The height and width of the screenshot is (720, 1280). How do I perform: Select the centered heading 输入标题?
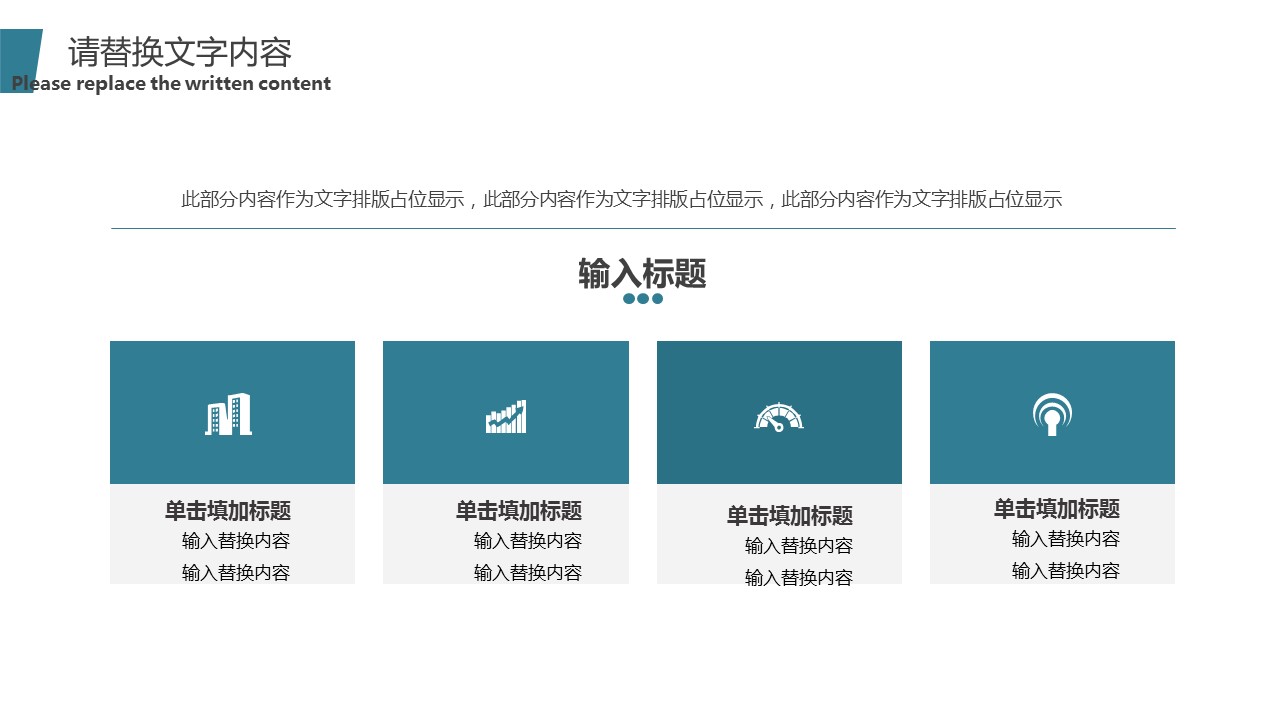642,273
